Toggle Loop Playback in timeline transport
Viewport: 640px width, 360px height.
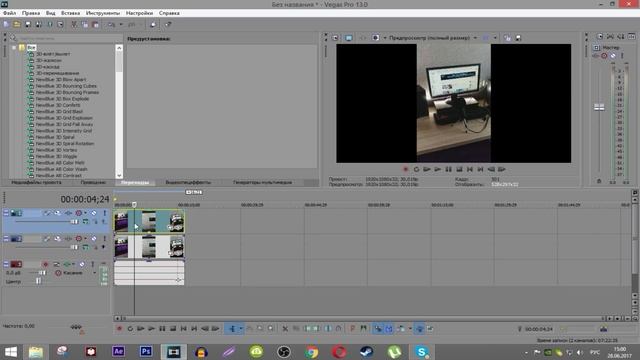pos(130,329)
